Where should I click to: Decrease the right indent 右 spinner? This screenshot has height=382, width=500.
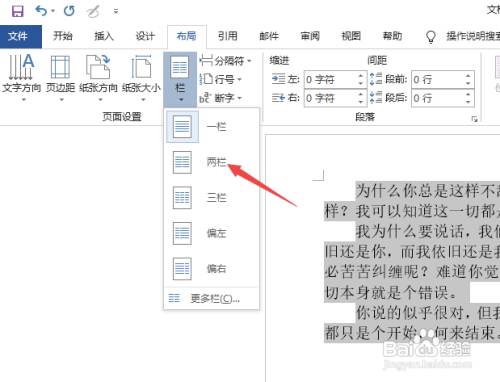click(x=361, y=102)
